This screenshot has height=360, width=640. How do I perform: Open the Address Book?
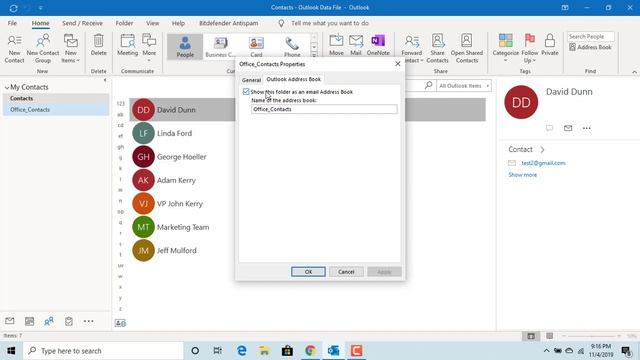click(590, 47)
